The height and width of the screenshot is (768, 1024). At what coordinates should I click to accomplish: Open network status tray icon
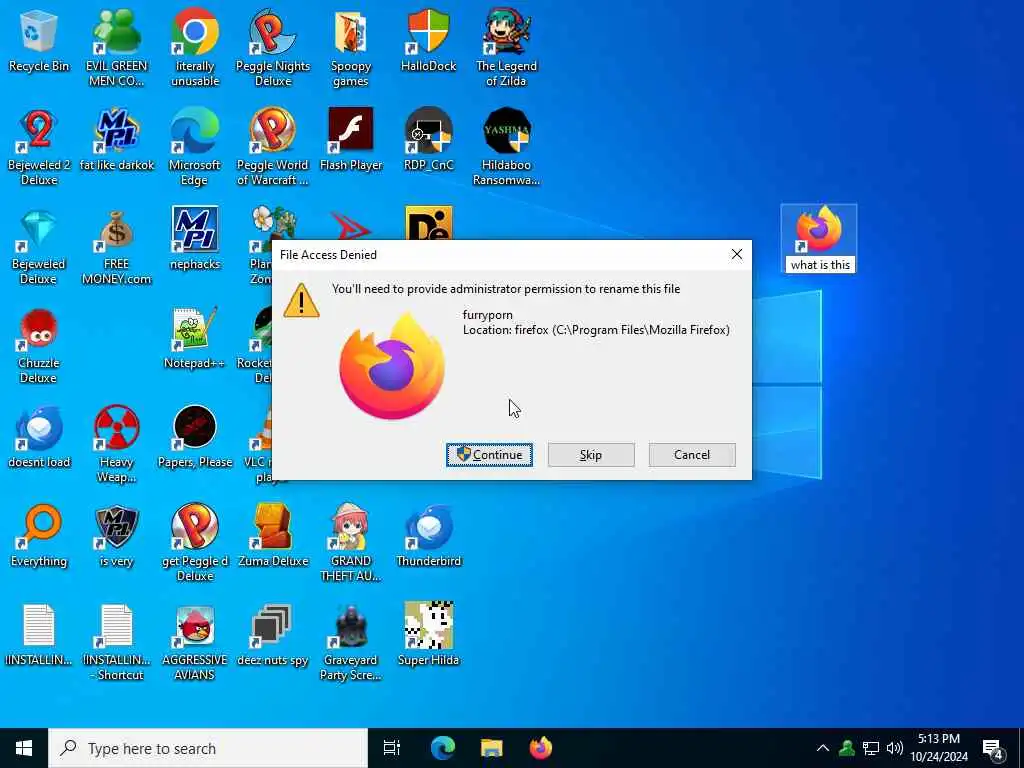pyautogui.click(x=871, y=748)
